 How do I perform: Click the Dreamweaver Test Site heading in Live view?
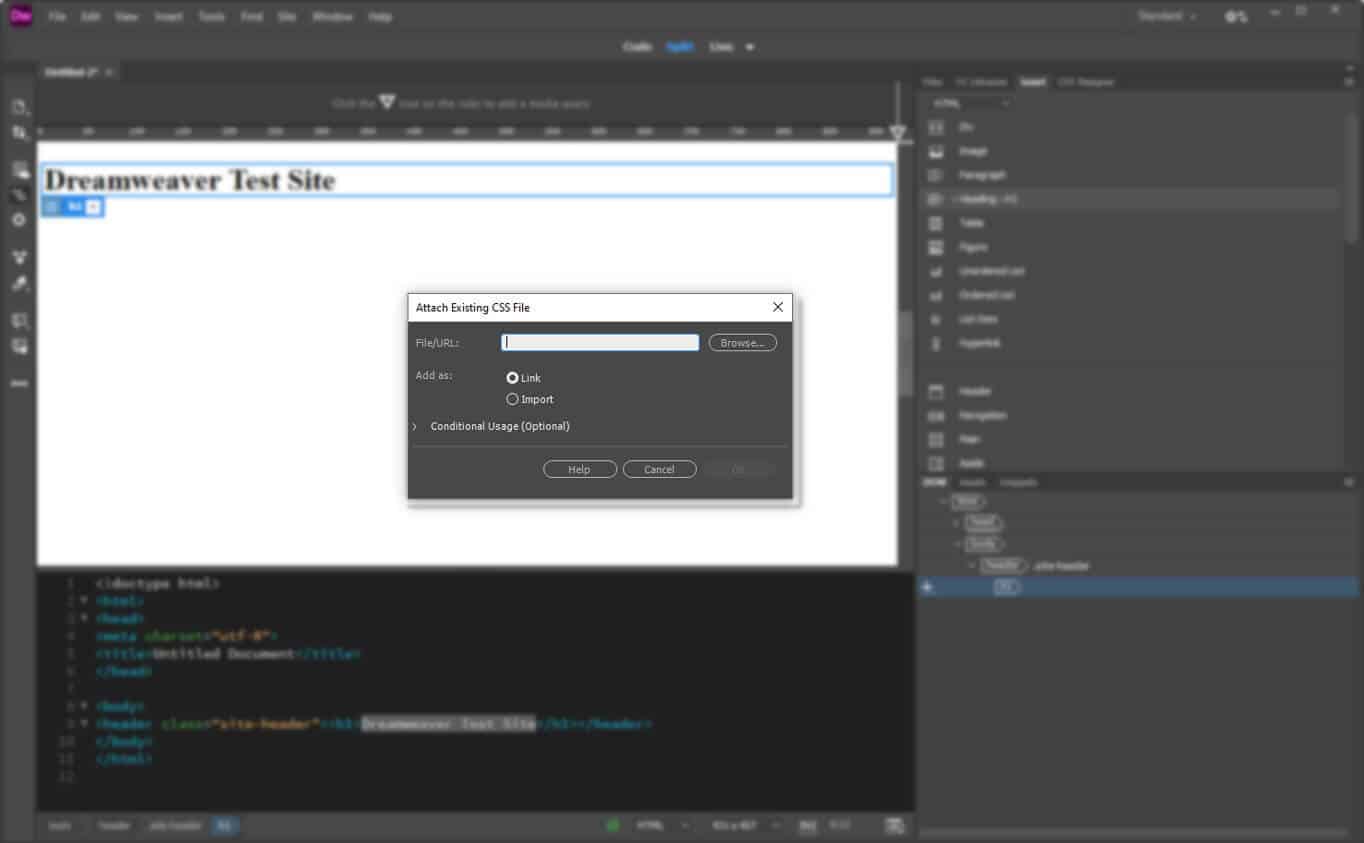(x=190, y=180)
